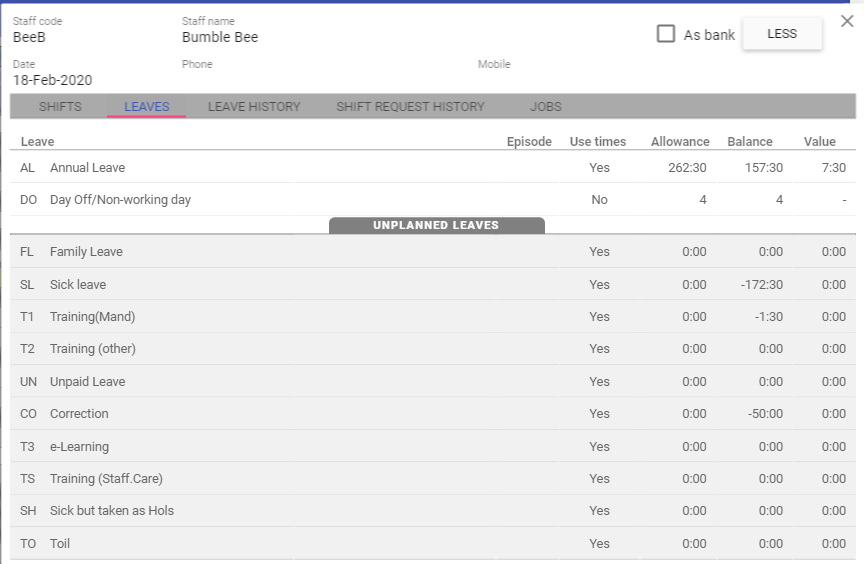
Task: Click the Unpaid Leave row
Action: [x=87, y=382]
